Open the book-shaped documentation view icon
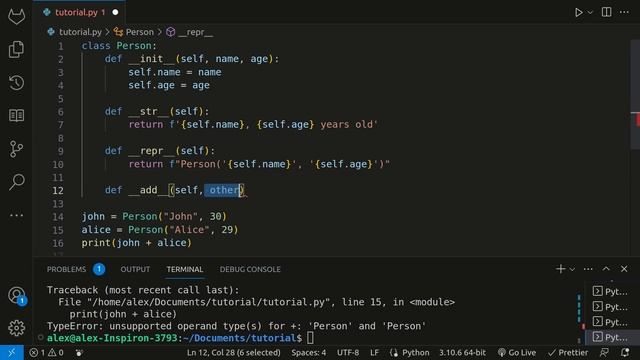The image size is (640, 360). coord(16,116)
